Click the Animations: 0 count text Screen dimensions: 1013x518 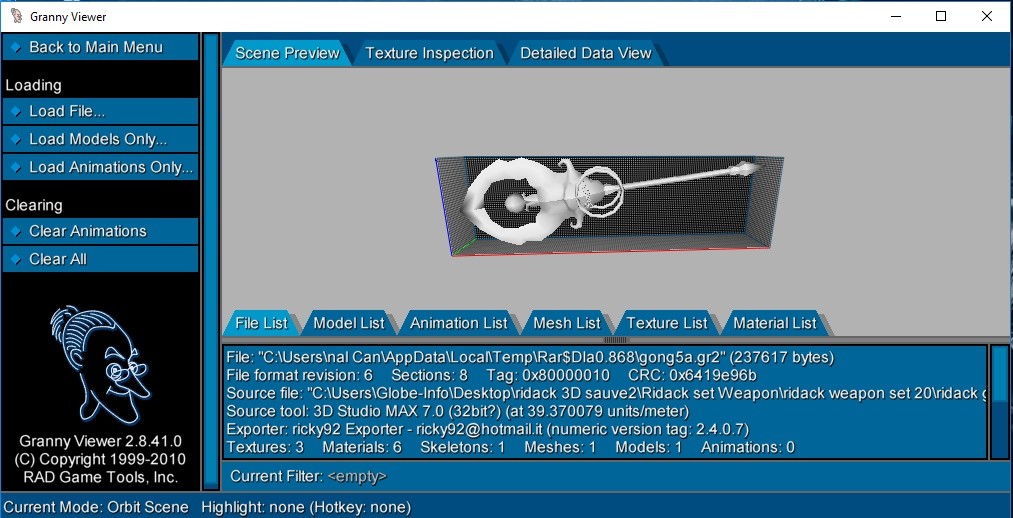click(x=747, y=447)
